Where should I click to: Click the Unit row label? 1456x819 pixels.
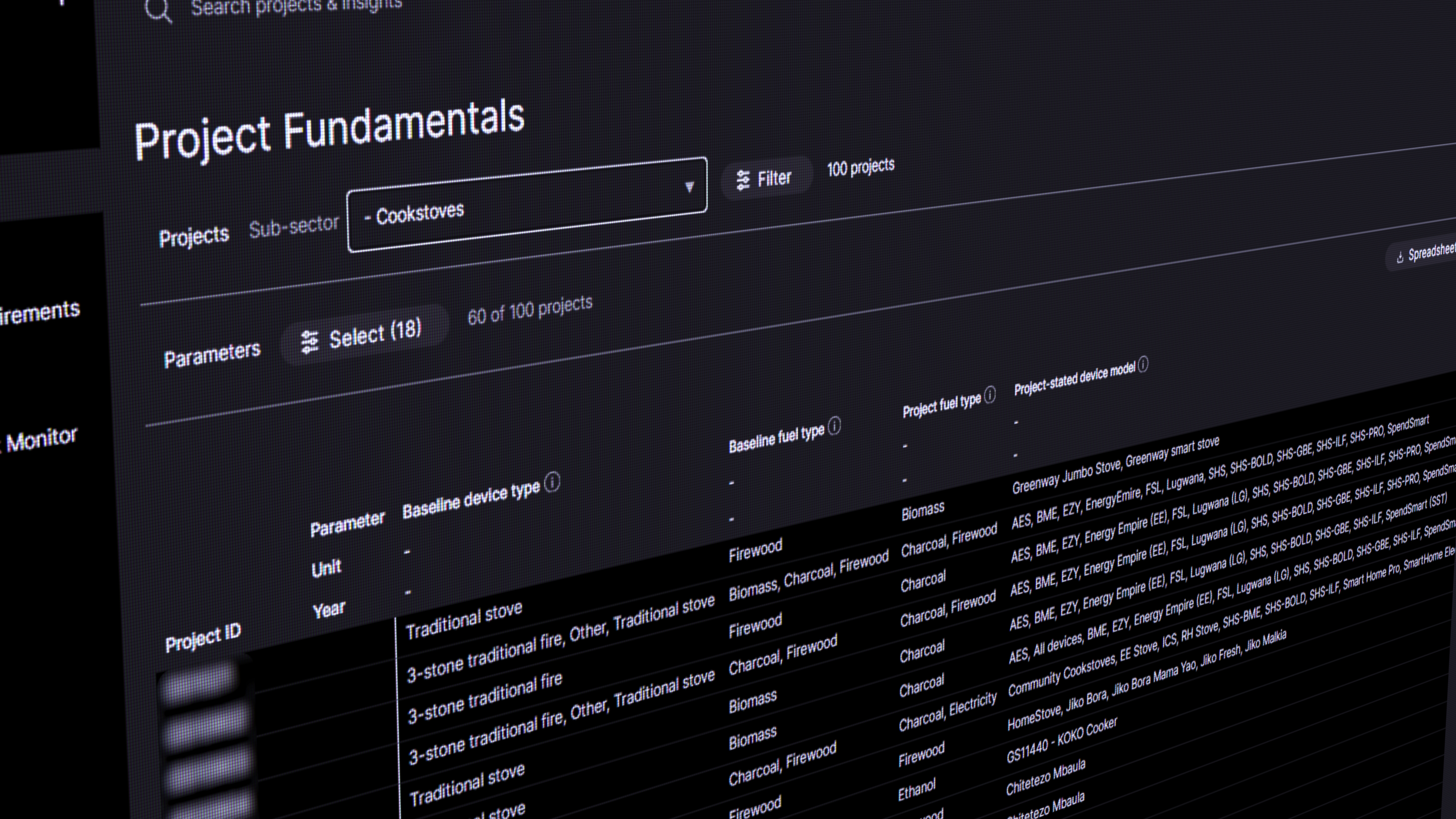point(326,568)
